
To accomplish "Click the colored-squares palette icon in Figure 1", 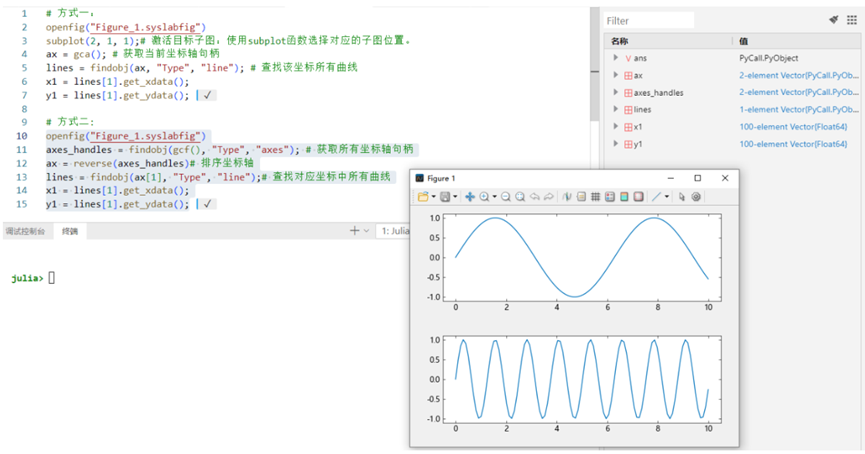I will (x=610, y=197).
